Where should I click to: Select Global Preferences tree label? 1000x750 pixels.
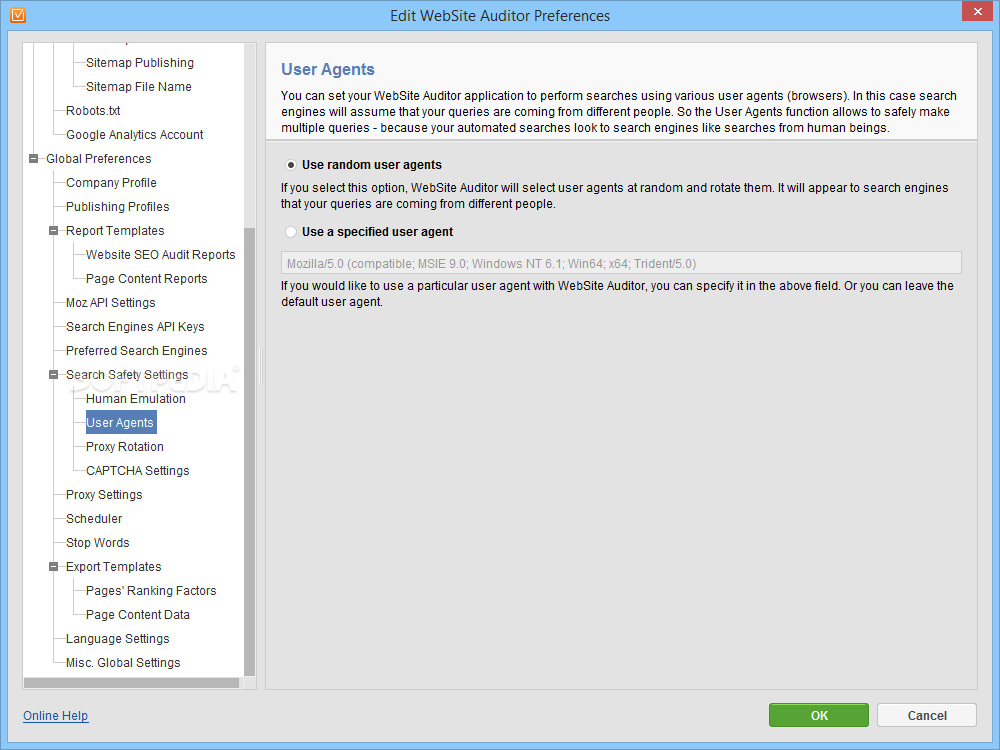tap(99, 159)
